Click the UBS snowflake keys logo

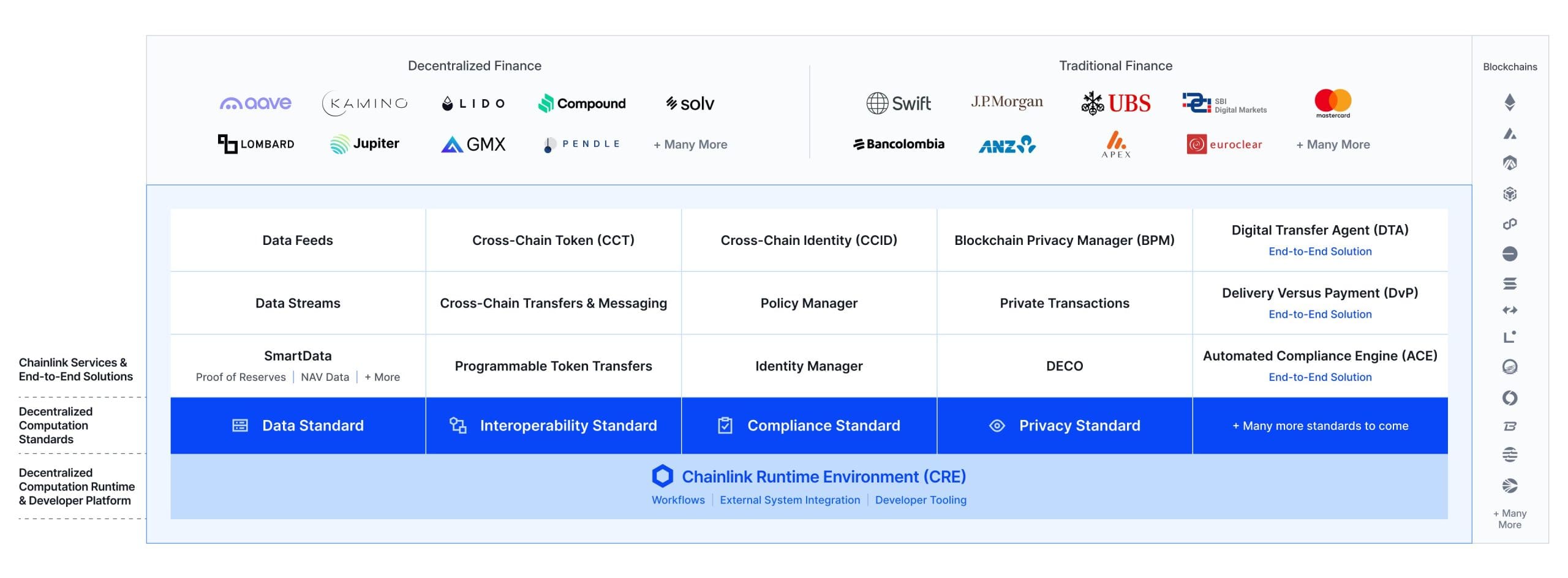tap(1092, 103)
